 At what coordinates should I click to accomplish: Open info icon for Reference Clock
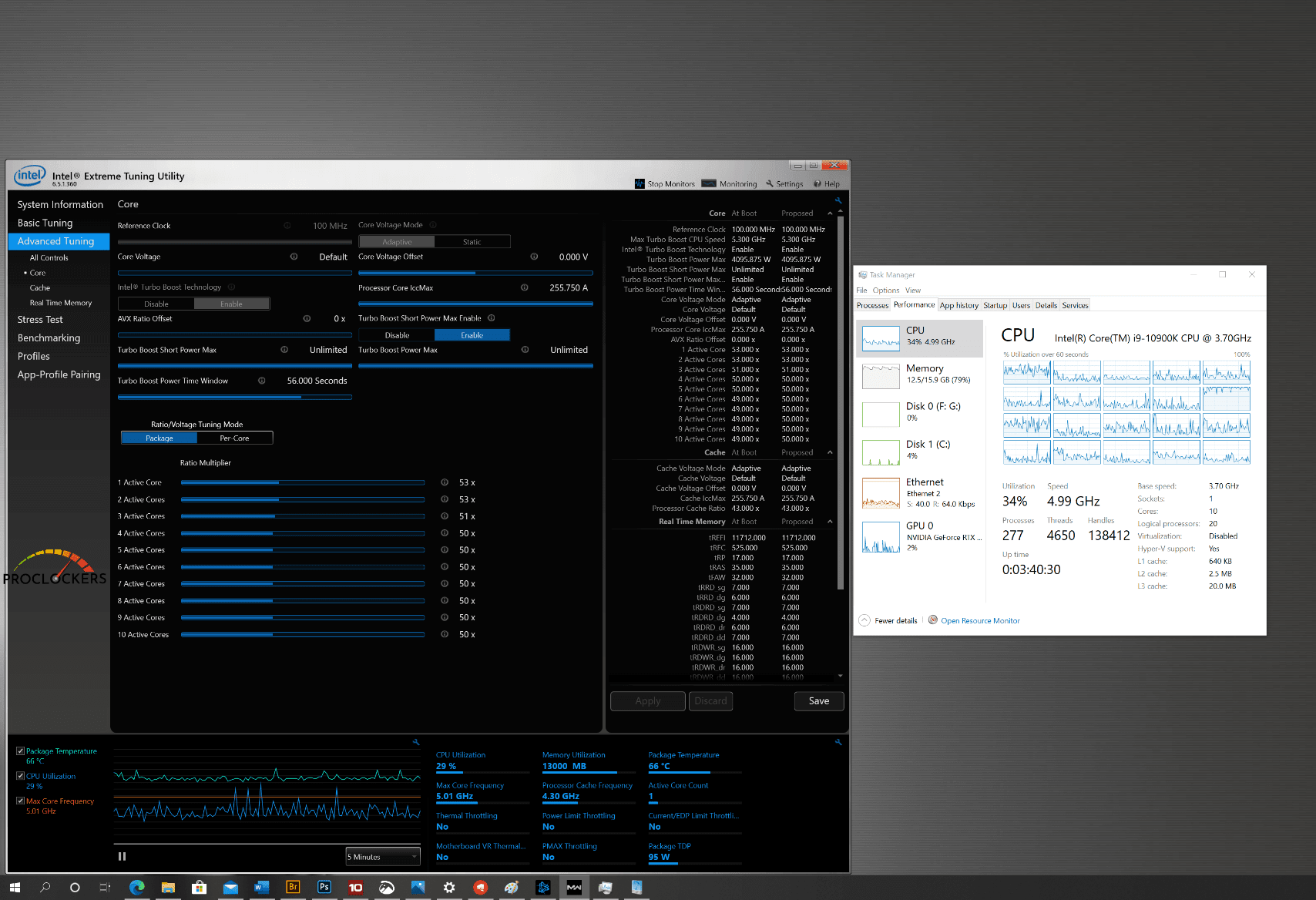287,226
